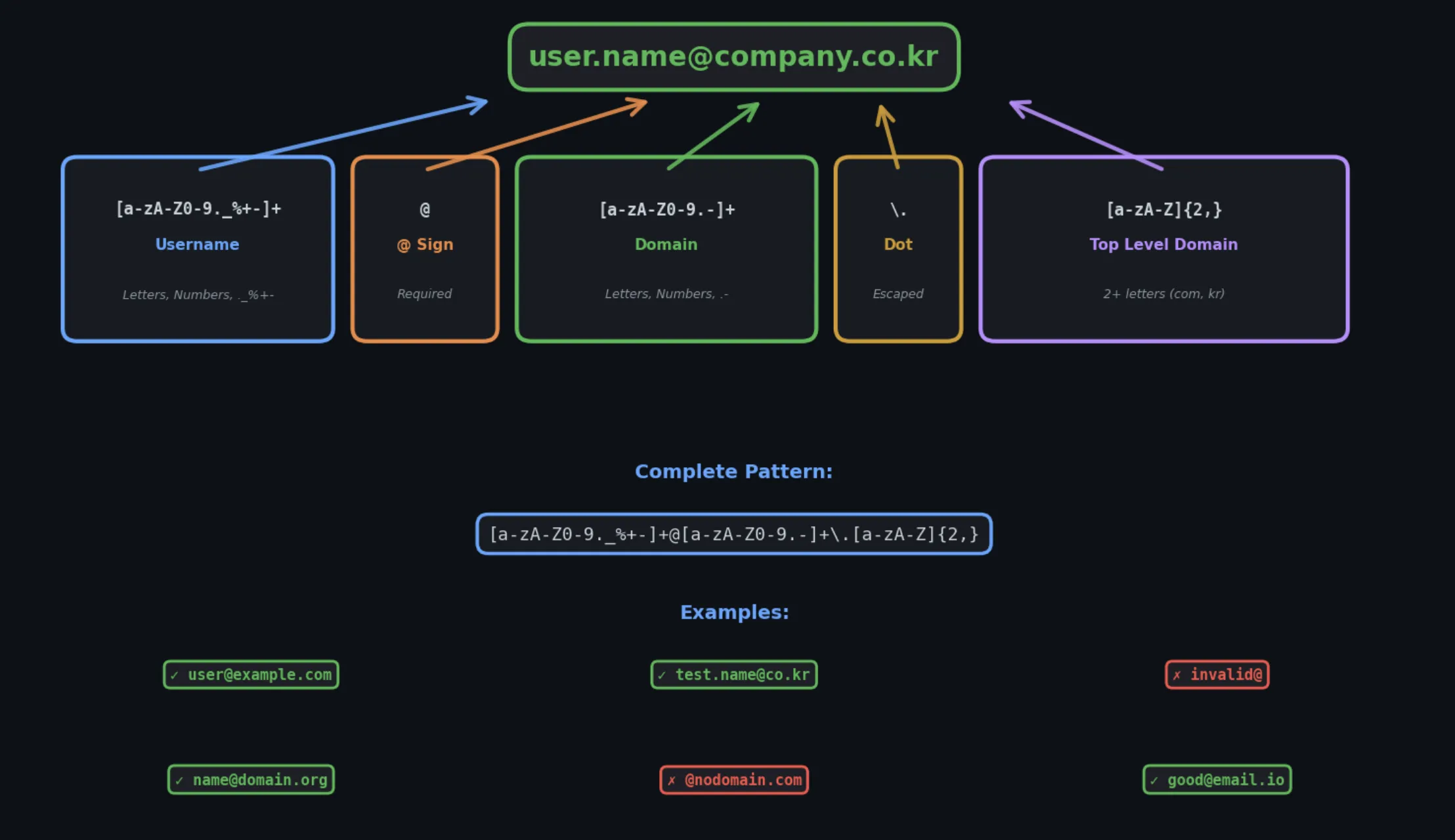Click the Username pattern box
This screenshot has width=1455, height=840.
(198, 249)
